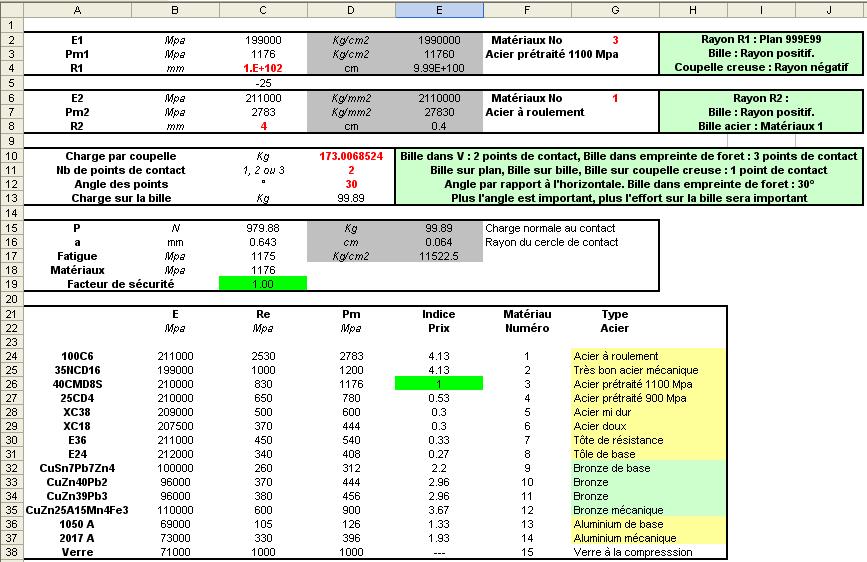Select the E1 value 199000
The height and width of the screenshot is (562, 867).
(263, 40)
